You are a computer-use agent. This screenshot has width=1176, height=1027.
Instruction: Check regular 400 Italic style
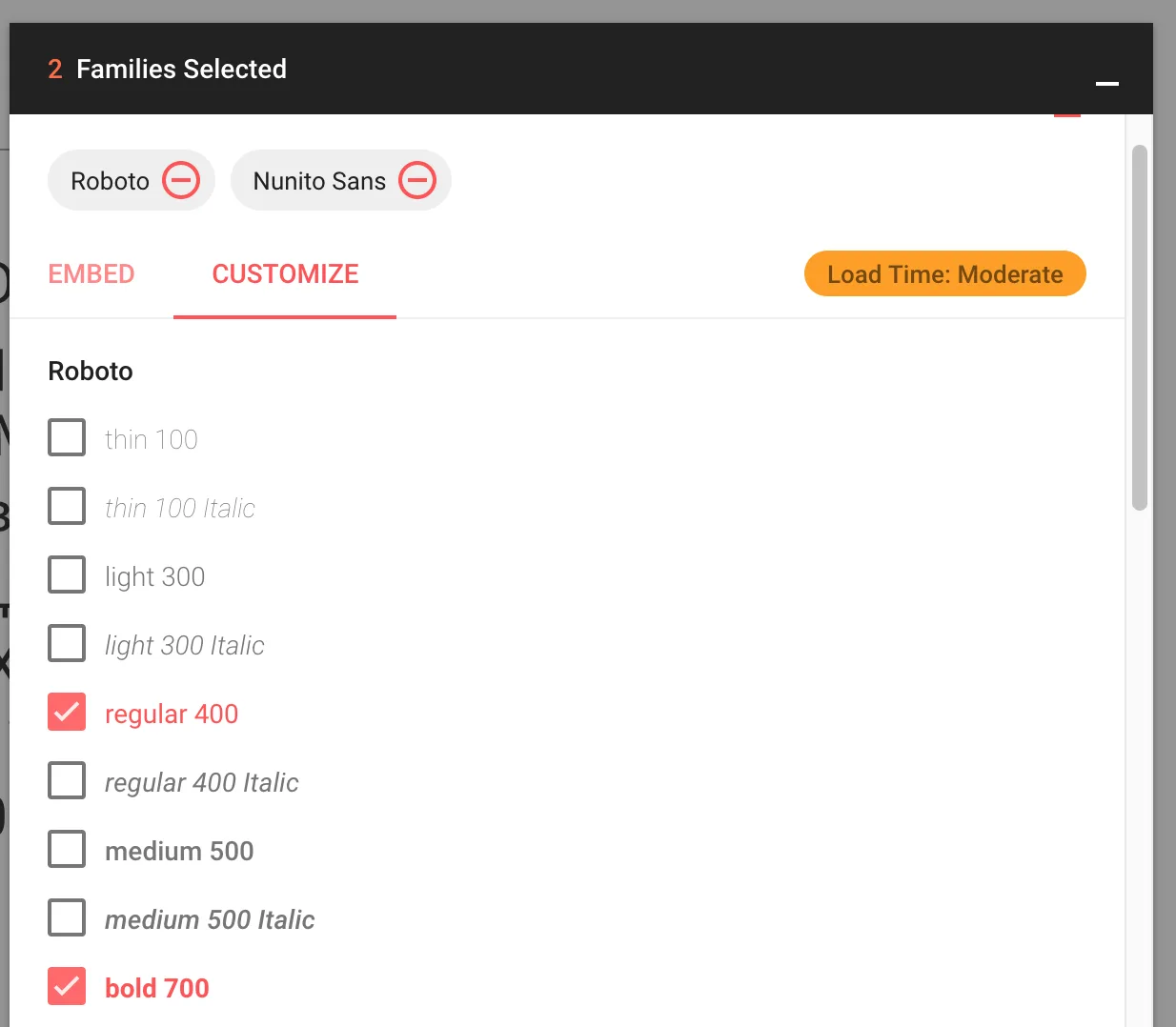67,780
